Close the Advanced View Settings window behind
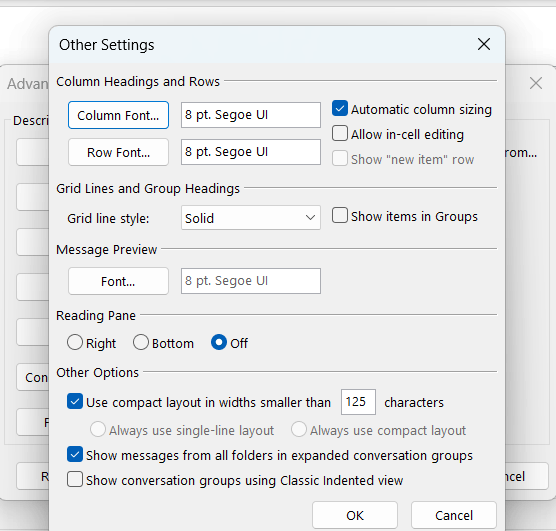This screenshot has height=531, width=556. coord(535,83)
